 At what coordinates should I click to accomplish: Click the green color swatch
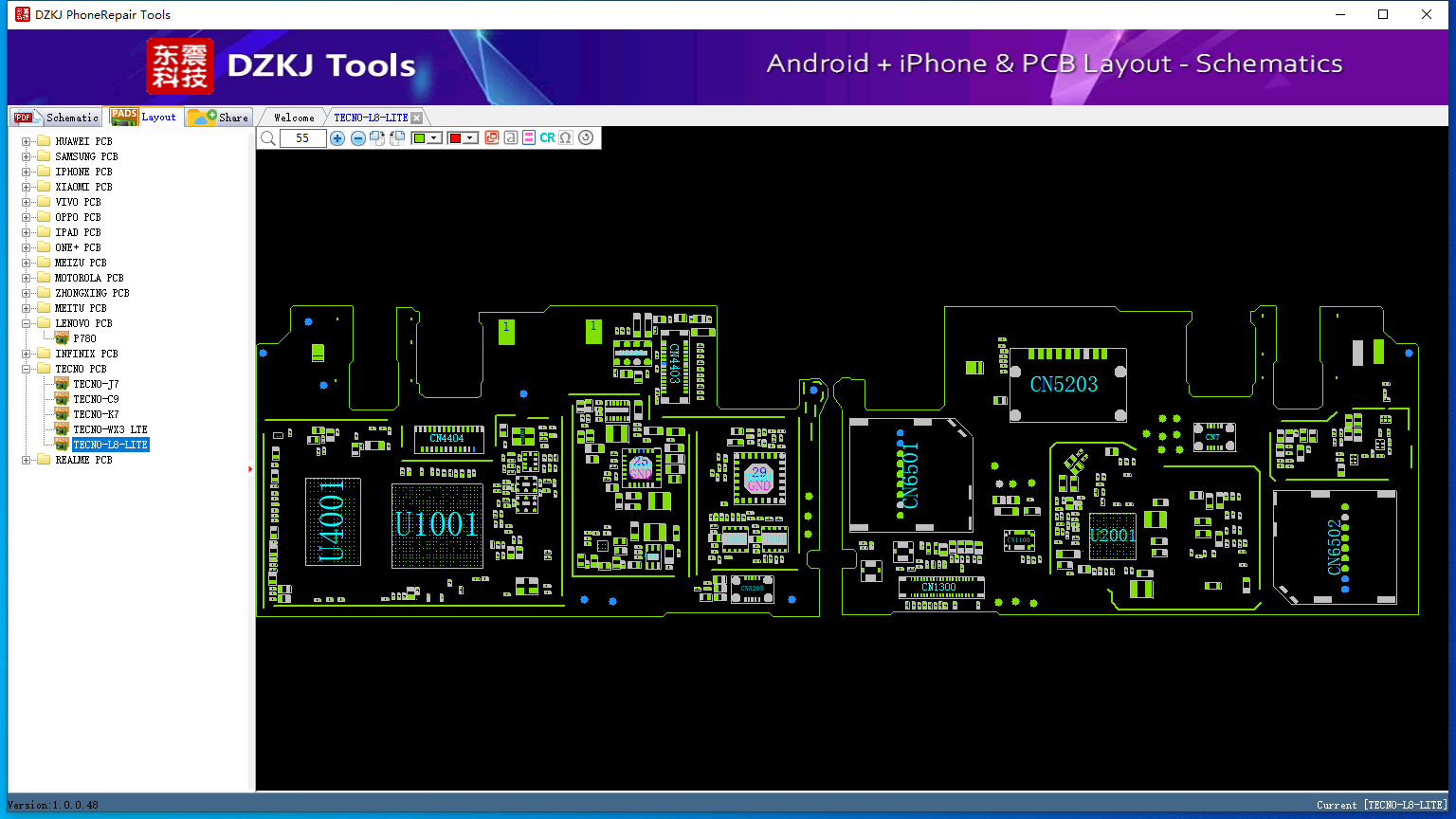(x=420, y=138)
